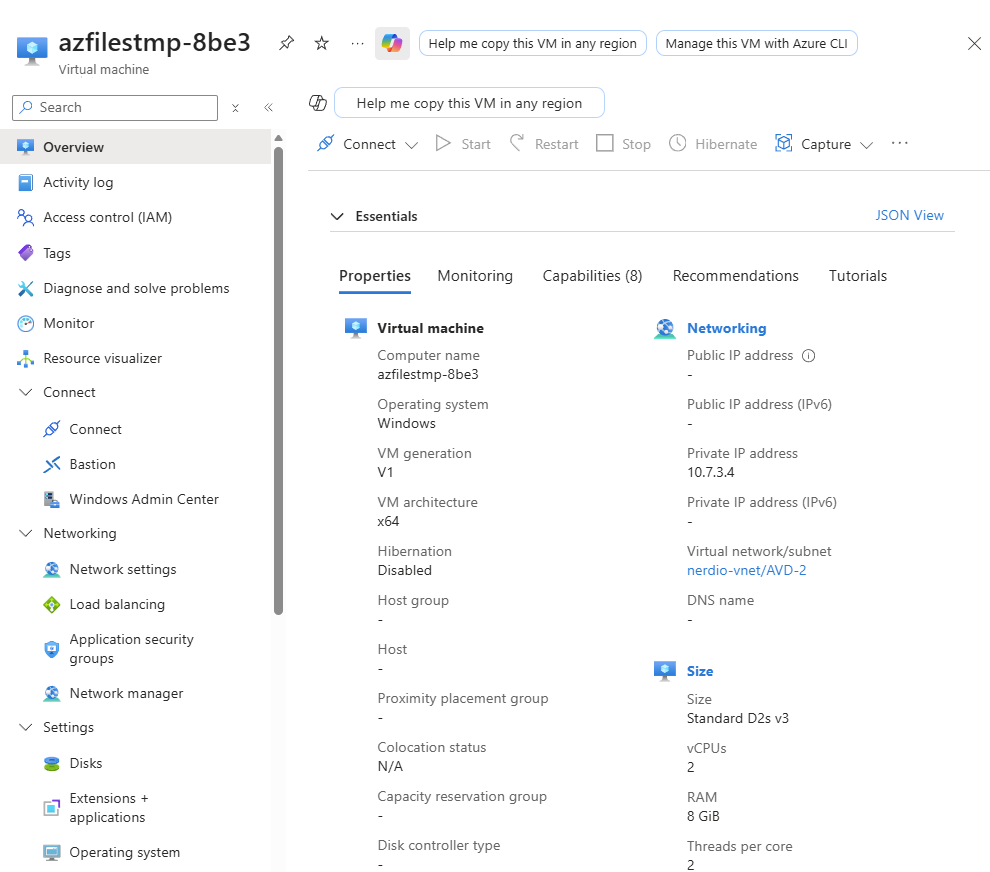
Task: Select computer name value azfilestmp-8be3
Action: [427, 374]
